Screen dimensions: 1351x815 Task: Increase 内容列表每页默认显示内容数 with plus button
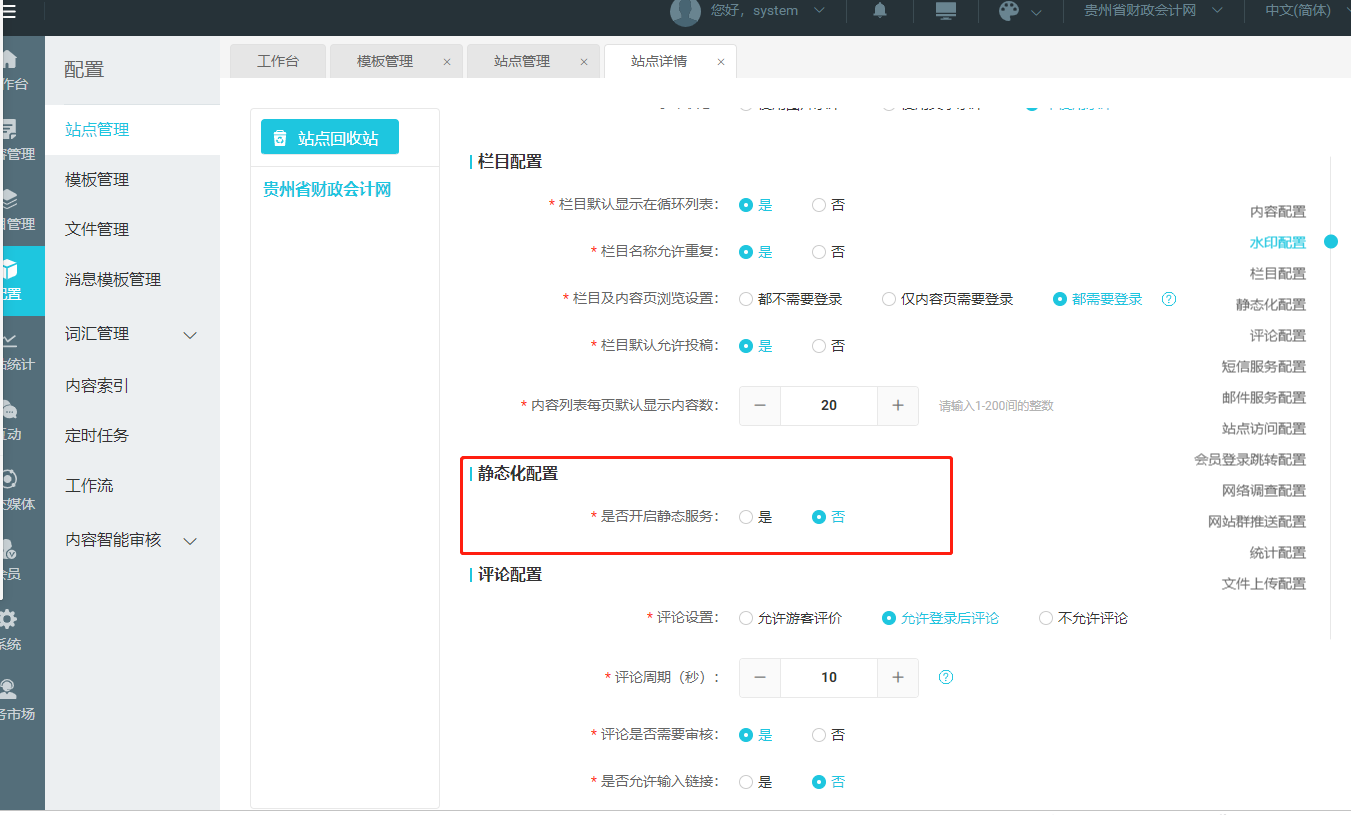coord(898,405)
